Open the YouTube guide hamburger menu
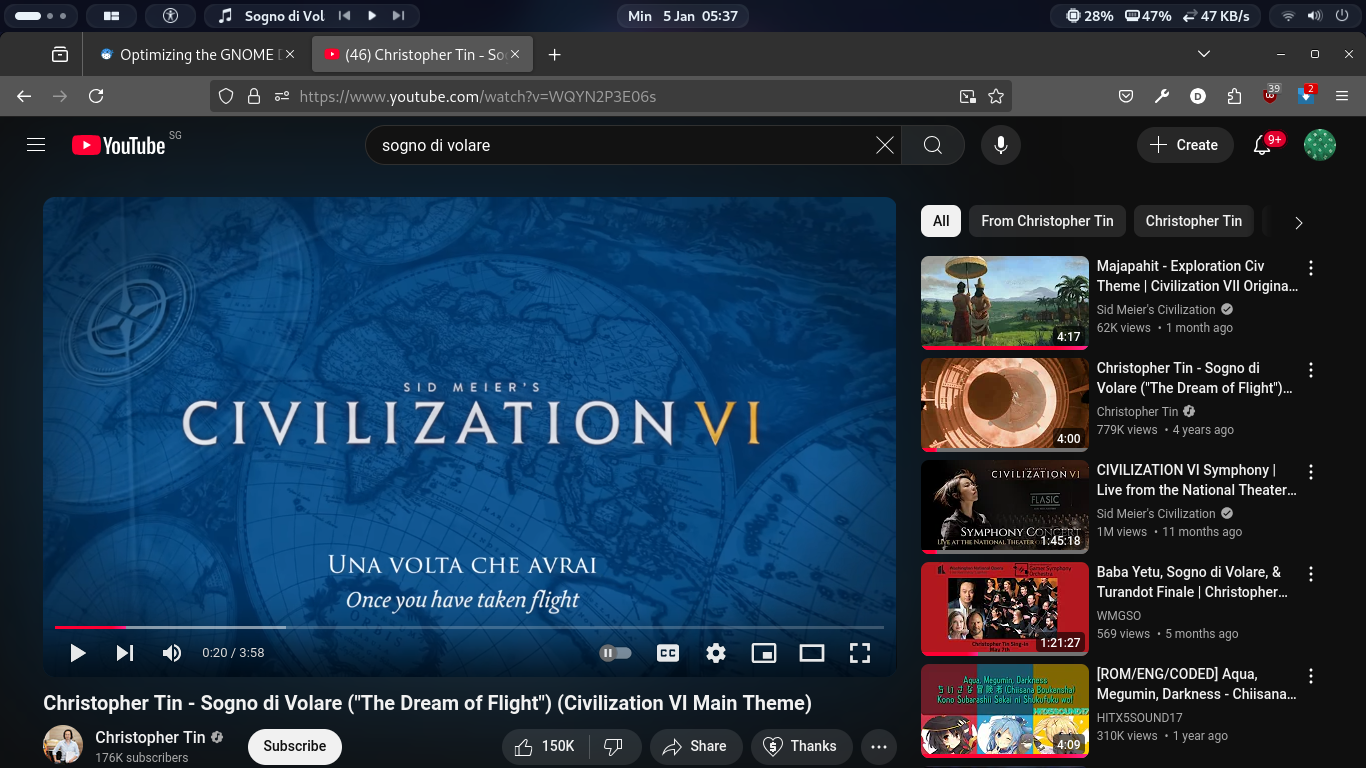The image size is (1366, 768). (x=36, y=145)
